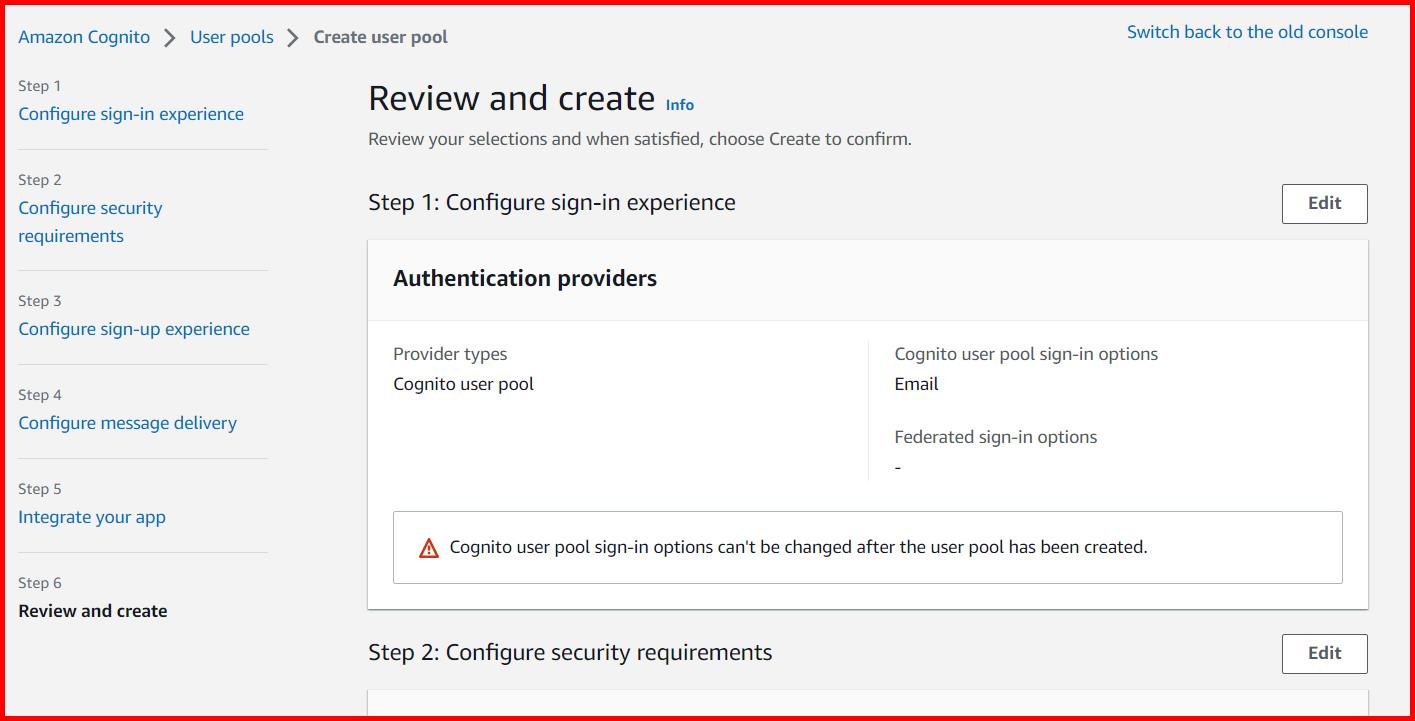Select Step 2 Configure security requirements

click(90, 207)
